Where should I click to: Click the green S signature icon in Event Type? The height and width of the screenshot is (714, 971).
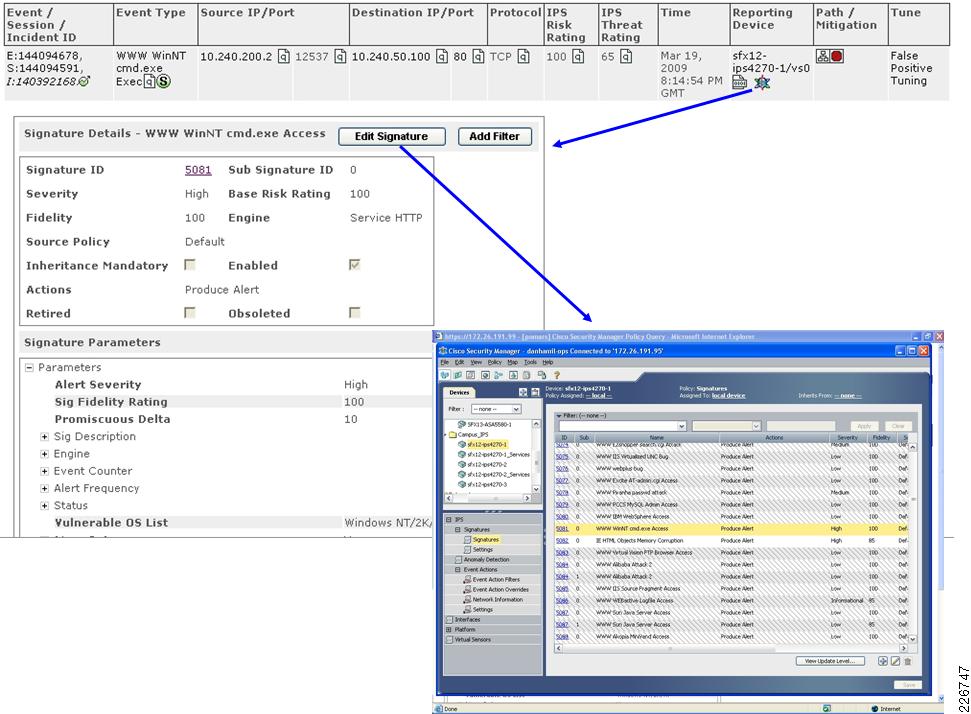(163, 81)
